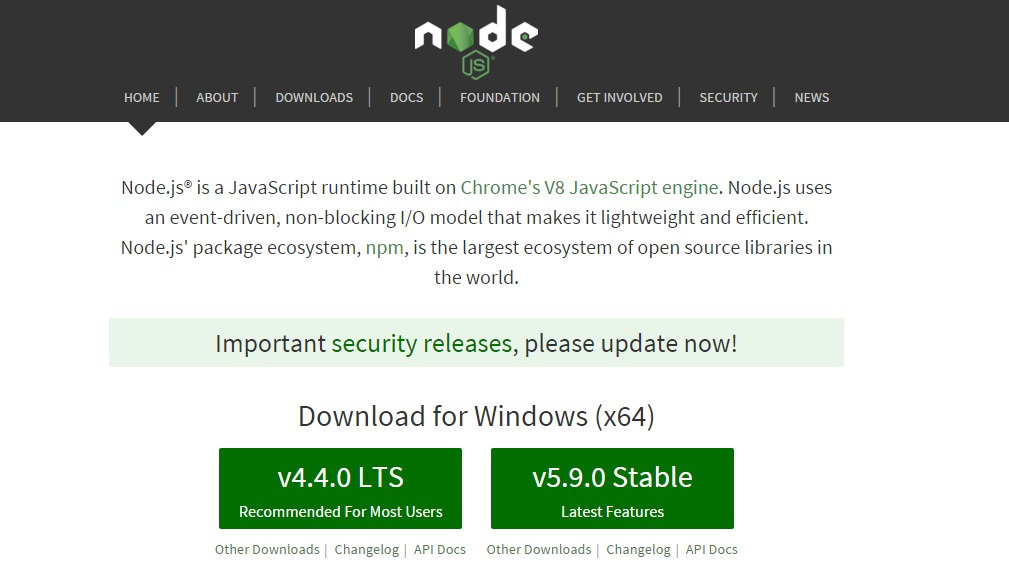Open Other Downloads under the LTS button
The image size is (1009, 564).
pyautogui.click(x=267, y=549)
